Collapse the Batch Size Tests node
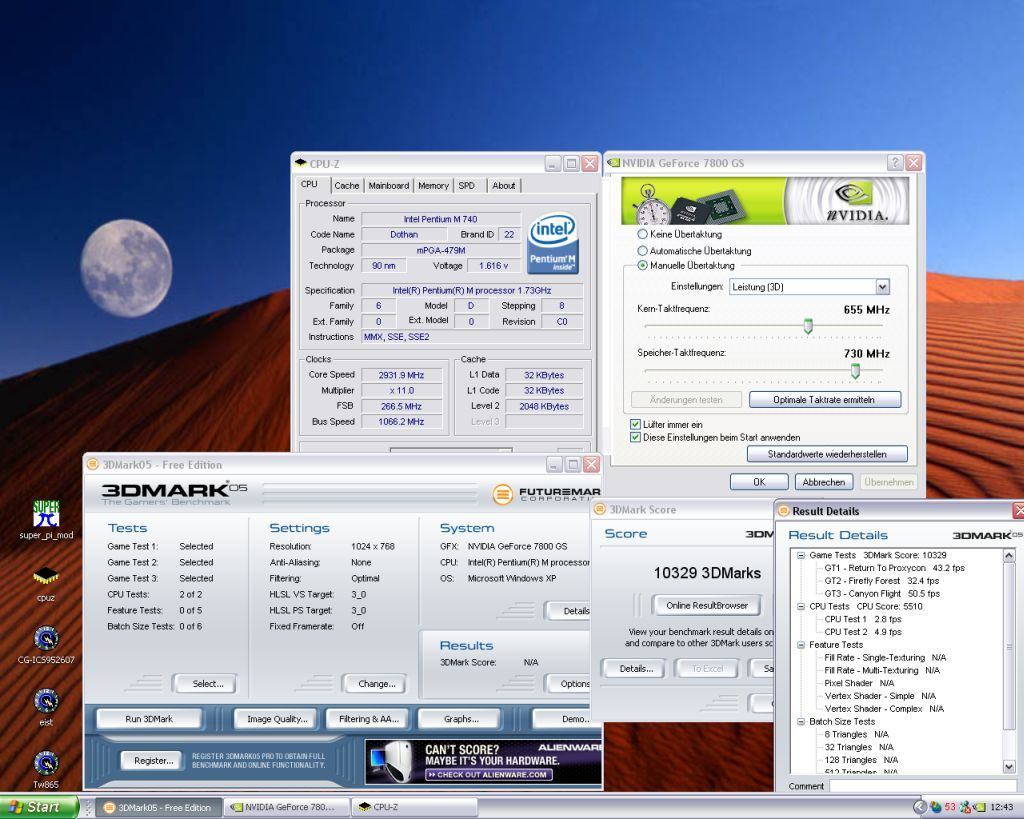Screen dimensions: 1024x819 coord(801,722)
